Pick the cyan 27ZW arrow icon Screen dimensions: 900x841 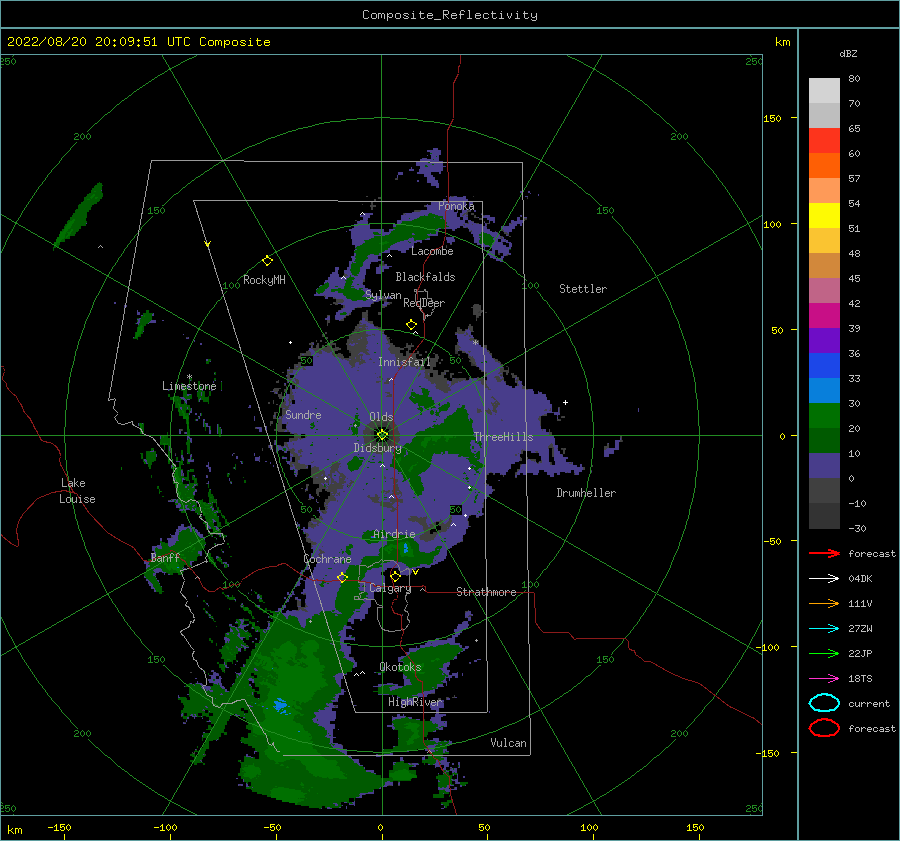824,629
